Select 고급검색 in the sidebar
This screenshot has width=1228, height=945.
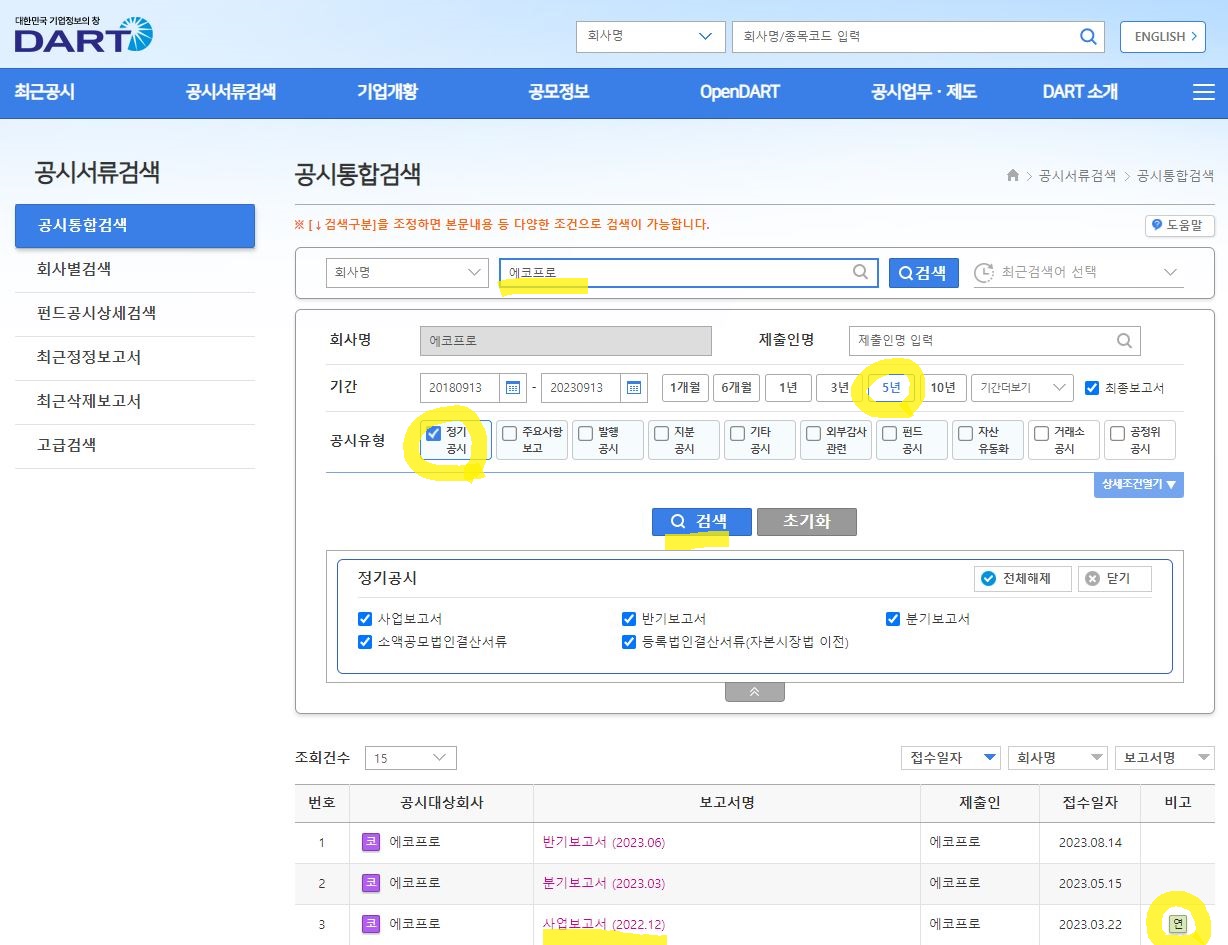pyautogui.click(x=135, y=445)
